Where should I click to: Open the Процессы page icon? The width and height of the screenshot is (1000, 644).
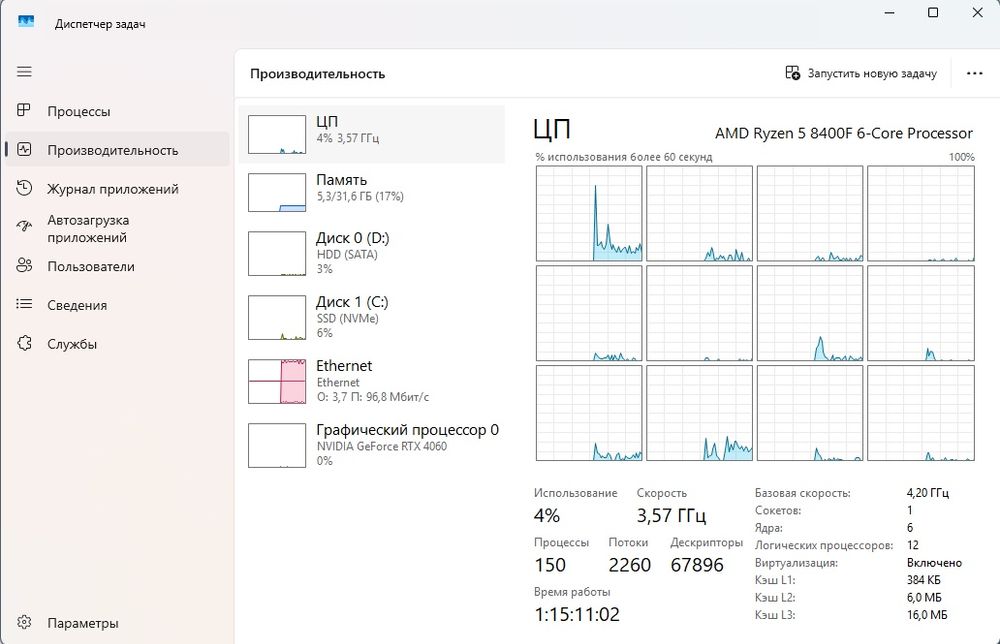click(x=25, y=111)
